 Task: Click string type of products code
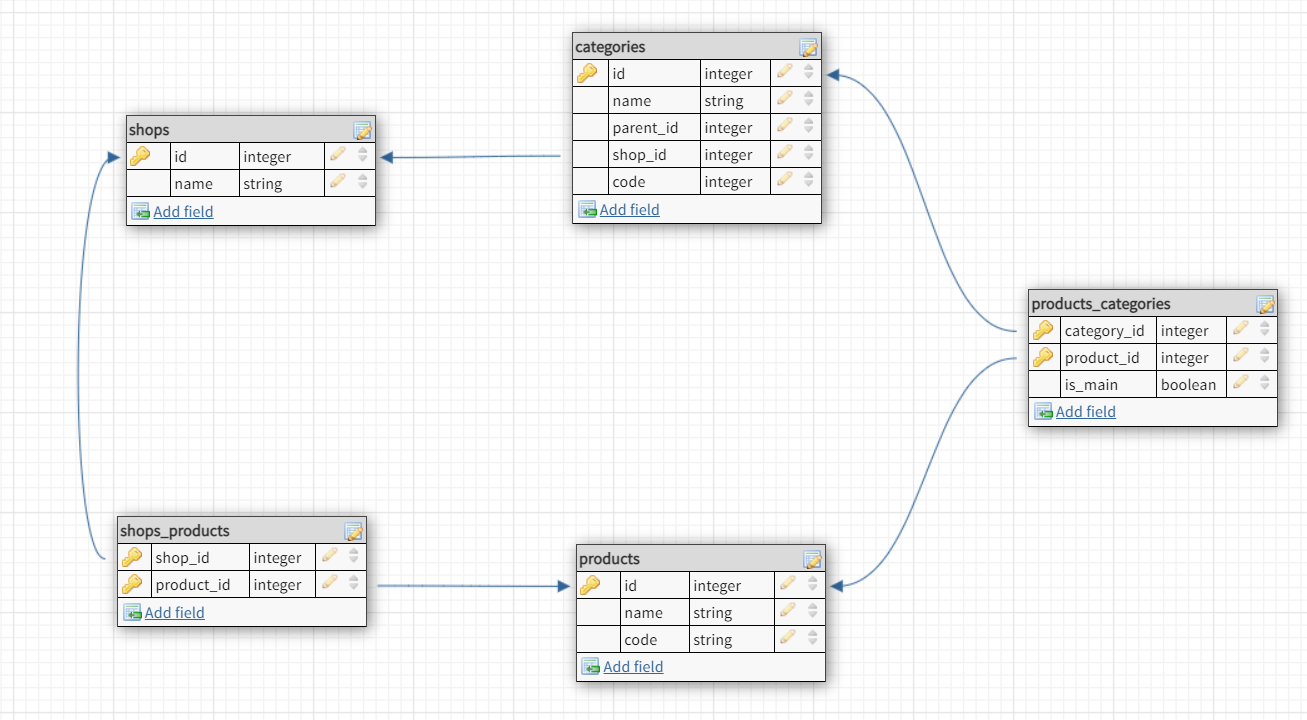[713, 640]
